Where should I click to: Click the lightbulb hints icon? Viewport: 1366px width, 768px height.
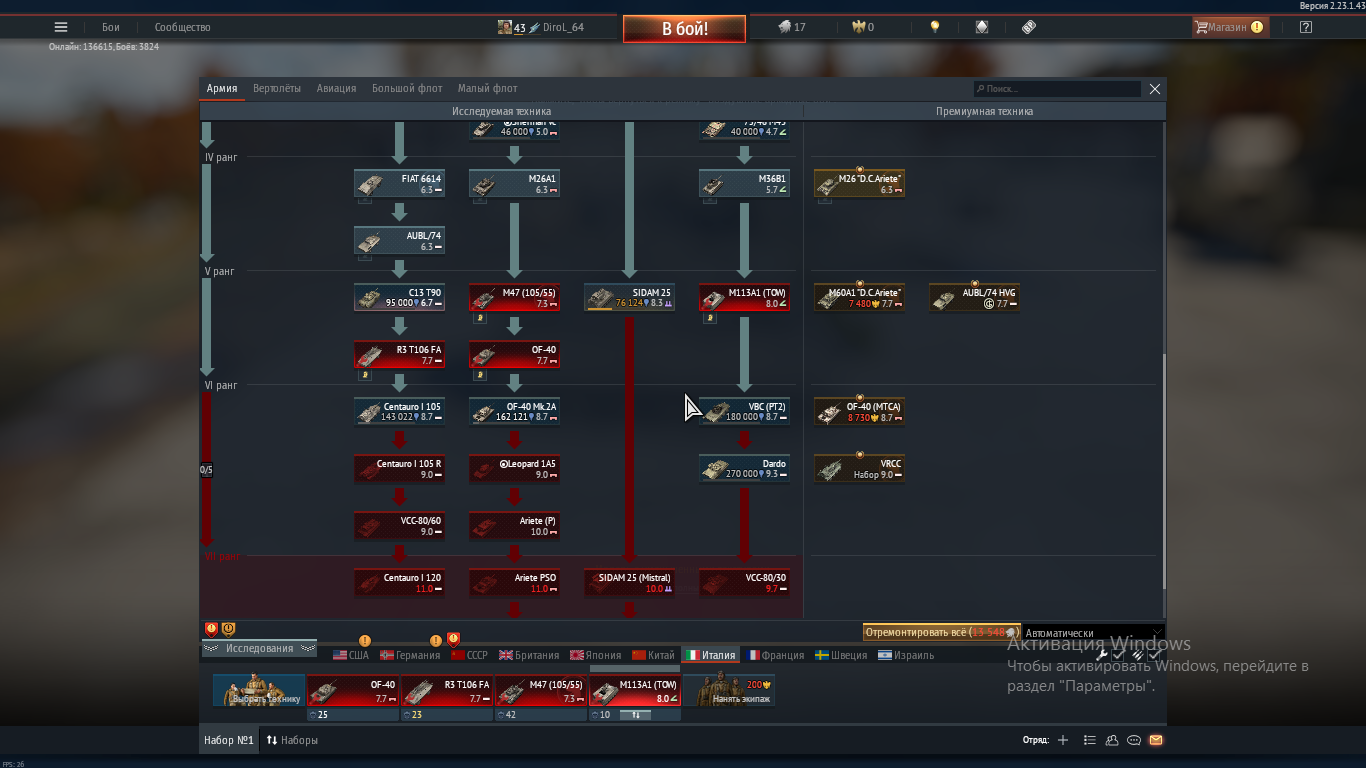935,27
